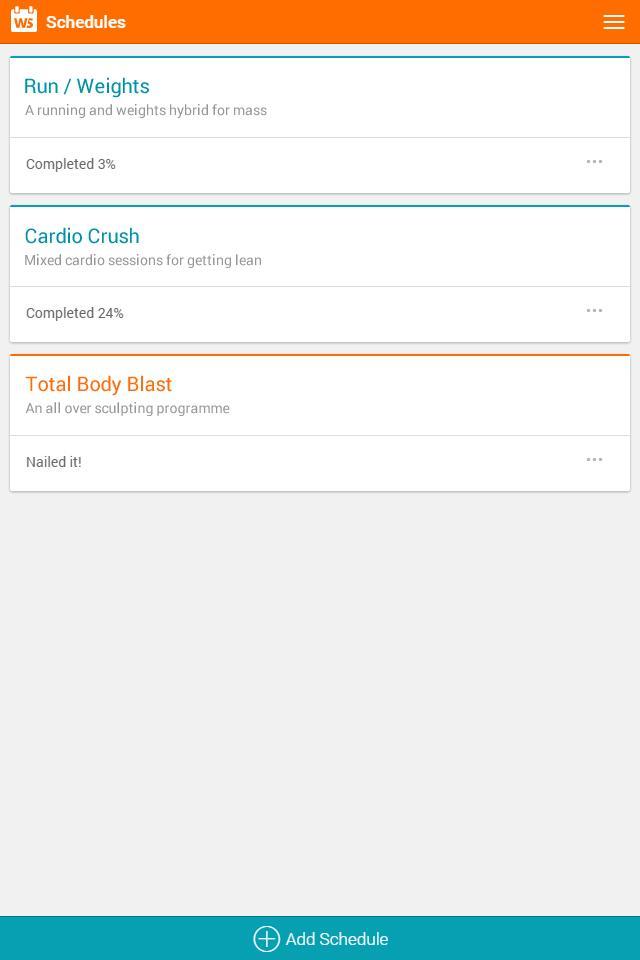
Task: Open the Schedules title in the top bar
Action: coord(86,22)
